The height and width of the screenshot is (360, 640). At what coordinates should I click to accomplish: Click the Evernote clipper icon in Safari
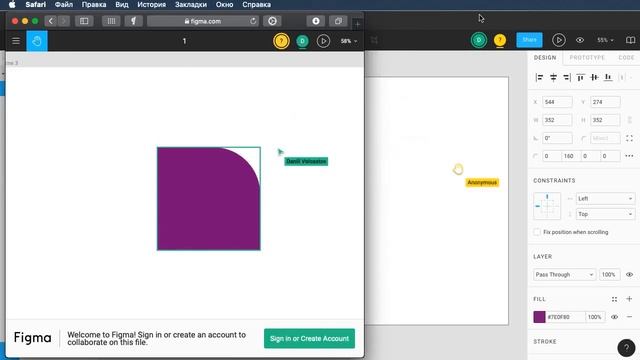[x=133, y=21]
